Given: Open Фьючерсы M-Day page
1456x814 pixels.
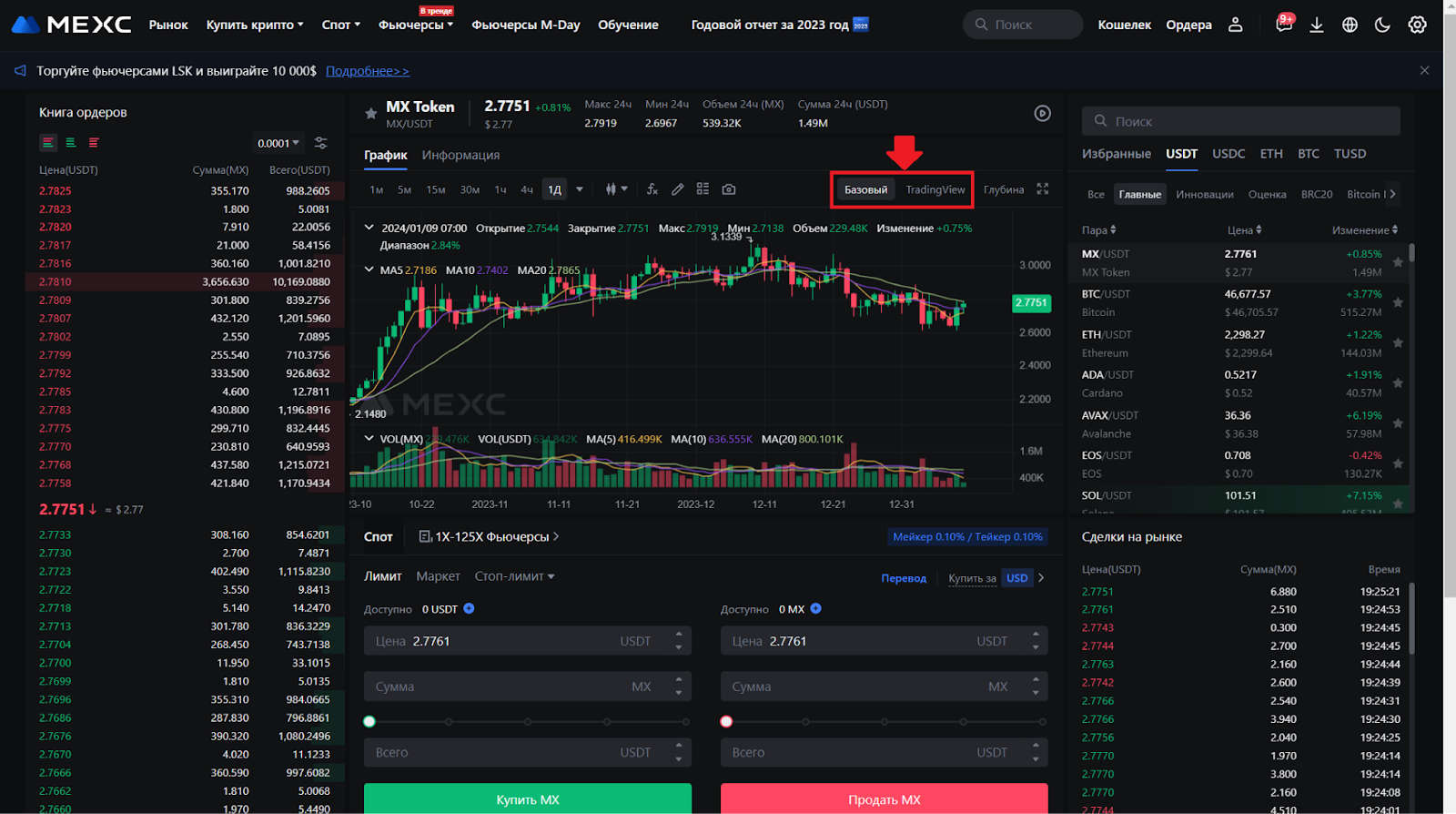Looking at the screenshot, I should coord(526,25).
